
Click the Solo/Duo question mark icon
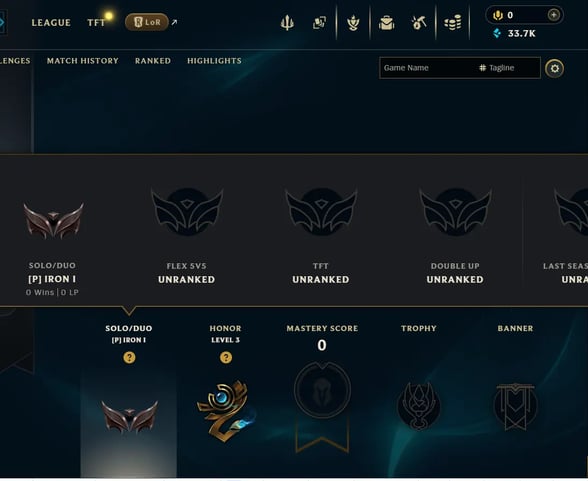coord(129,357)
